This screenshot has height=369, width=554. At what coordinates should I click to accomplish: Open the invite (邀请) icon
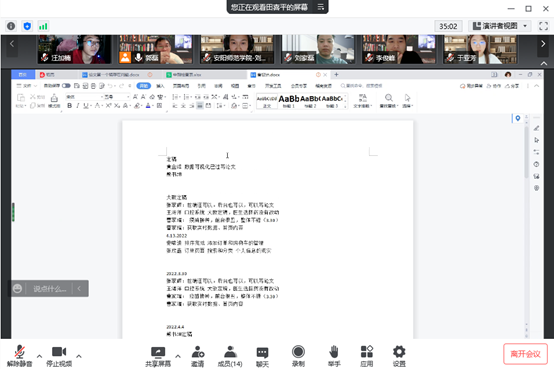[198, 356]
